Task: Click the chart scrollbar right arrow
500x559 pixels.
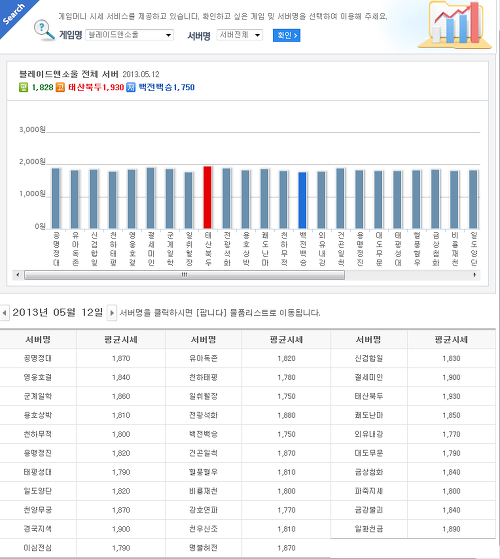Action: pos(475,275)
